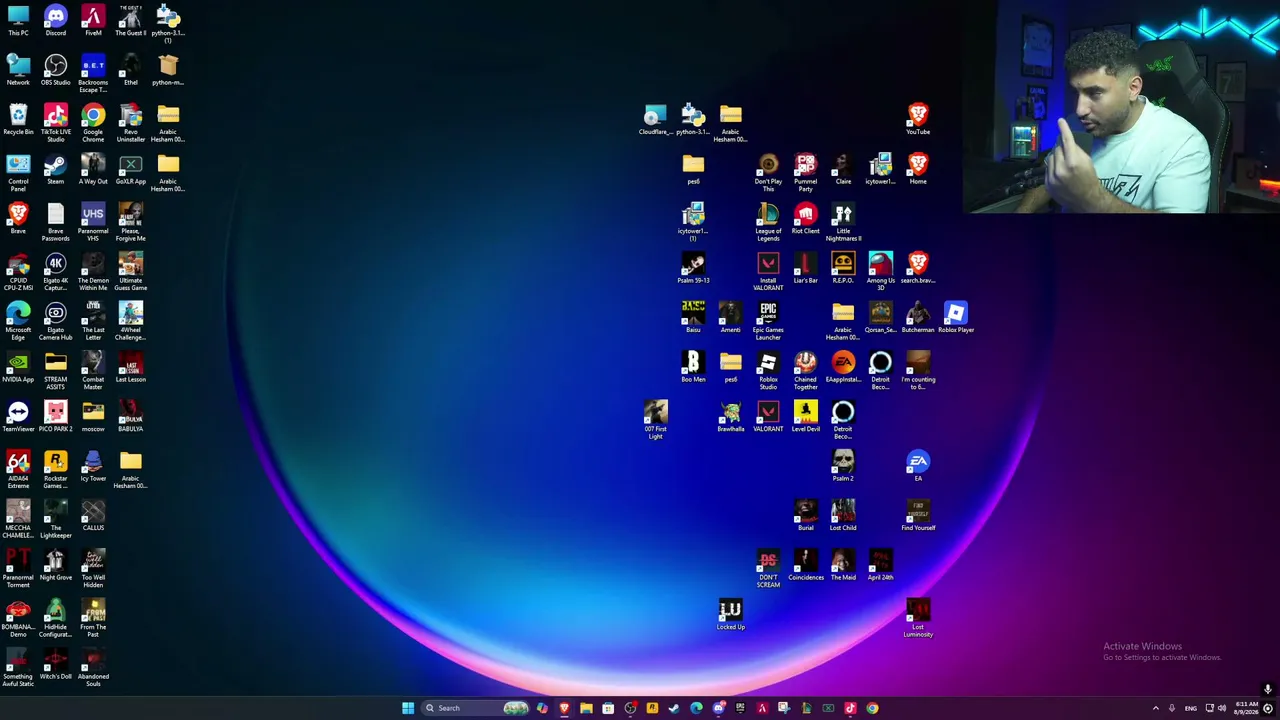1280x720 pixels.
Task: Select the Revo Uninstaller icon
Action: click(130, 122)
